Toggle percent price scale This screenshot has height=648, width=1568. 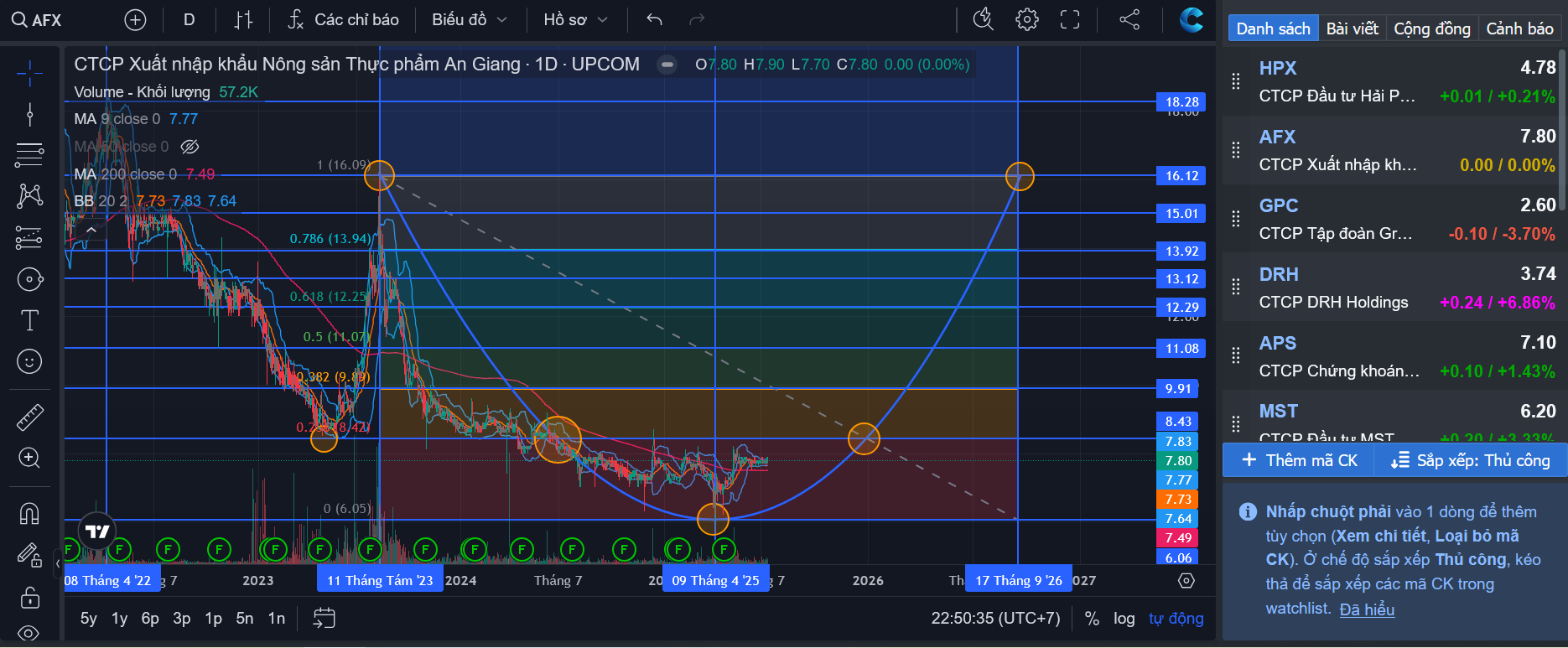click(1092, 619)
